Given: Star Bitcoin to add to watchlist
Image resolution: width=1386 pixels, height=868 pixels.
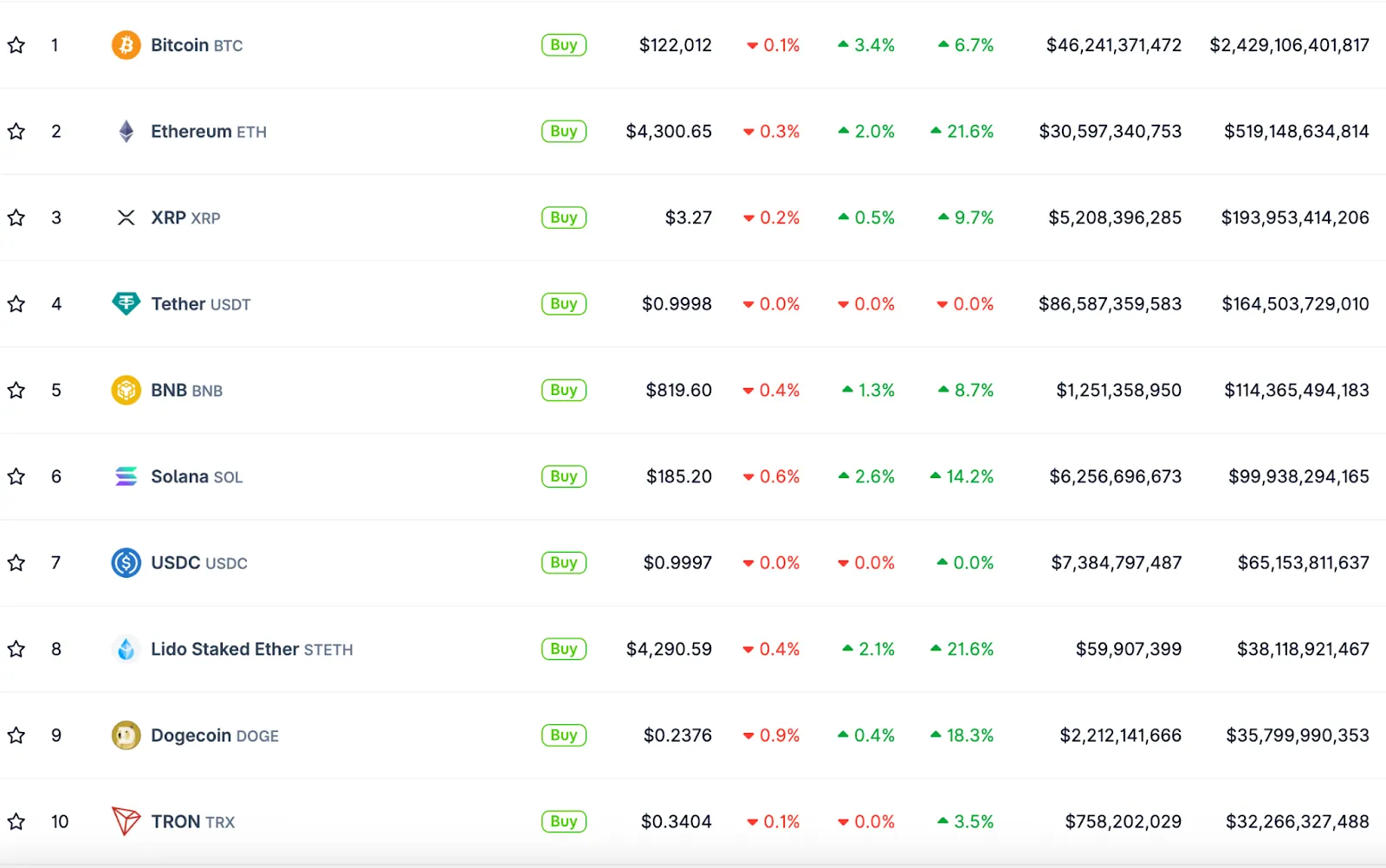Looking at the screenshot, I should 16,44.
